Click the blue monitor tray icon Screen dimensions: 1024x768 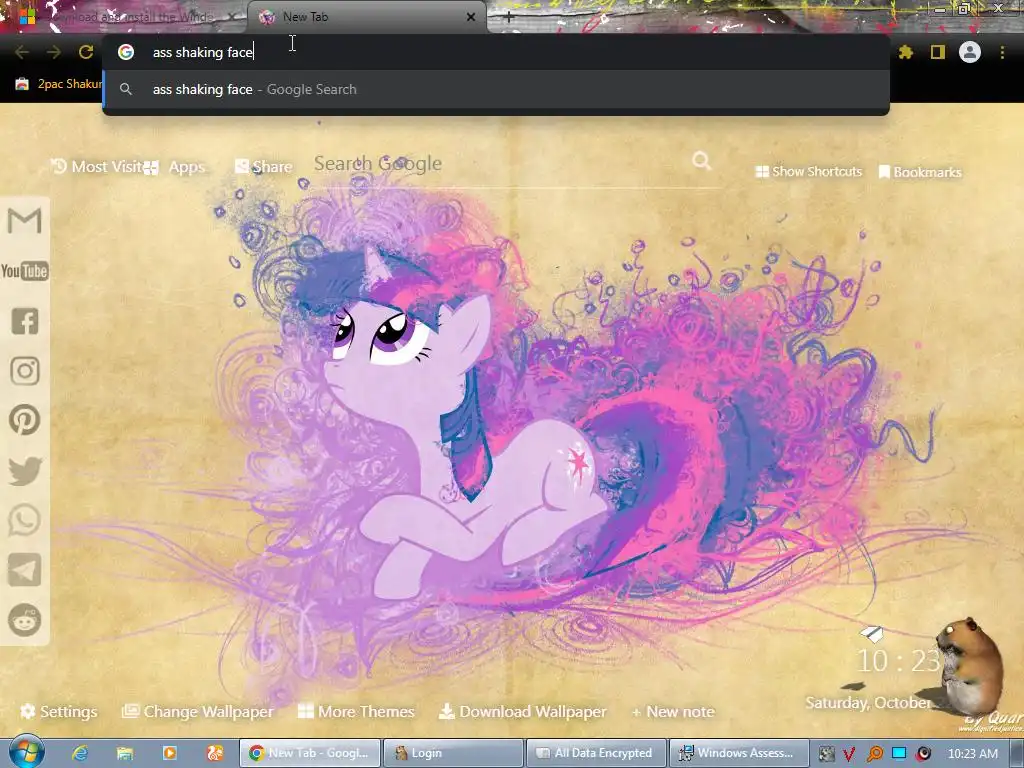[x=899, y=753]
